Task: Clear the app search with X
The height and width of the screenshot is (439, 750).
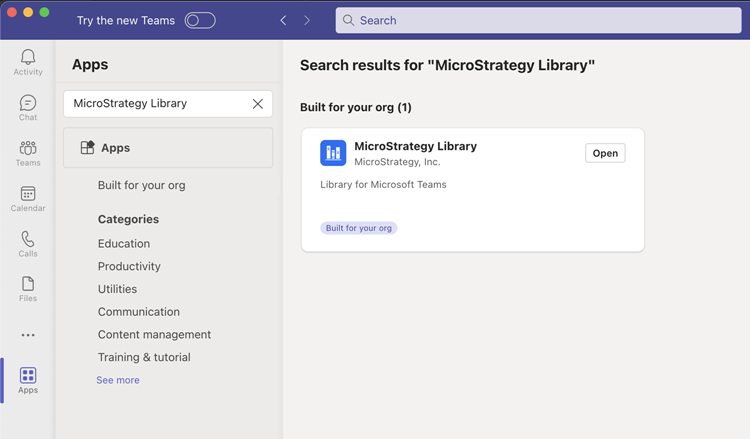Action: (x=257, y=104)
